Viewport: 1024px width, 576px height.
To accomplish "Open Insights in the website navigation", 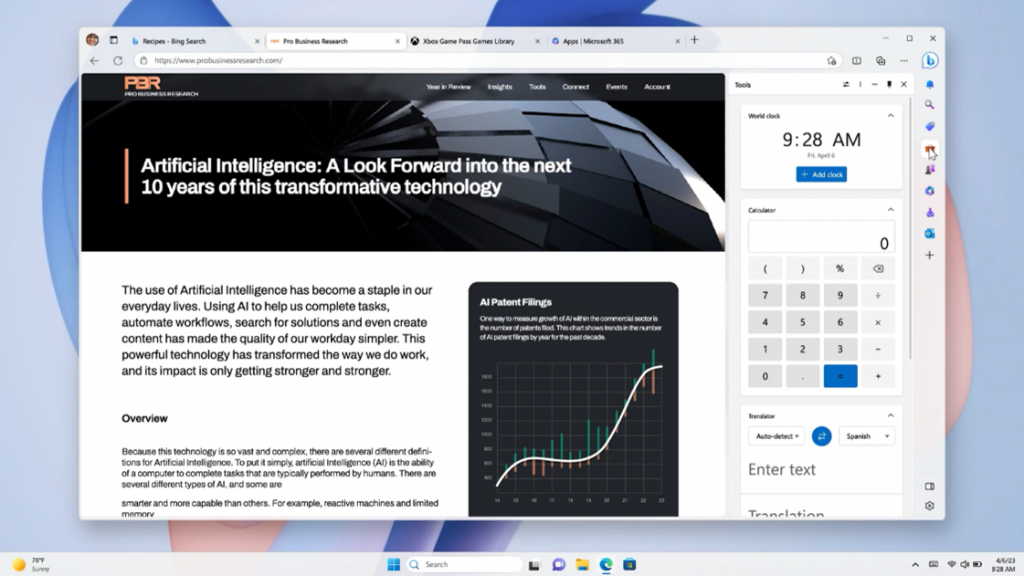I will (x=500, y=87).
